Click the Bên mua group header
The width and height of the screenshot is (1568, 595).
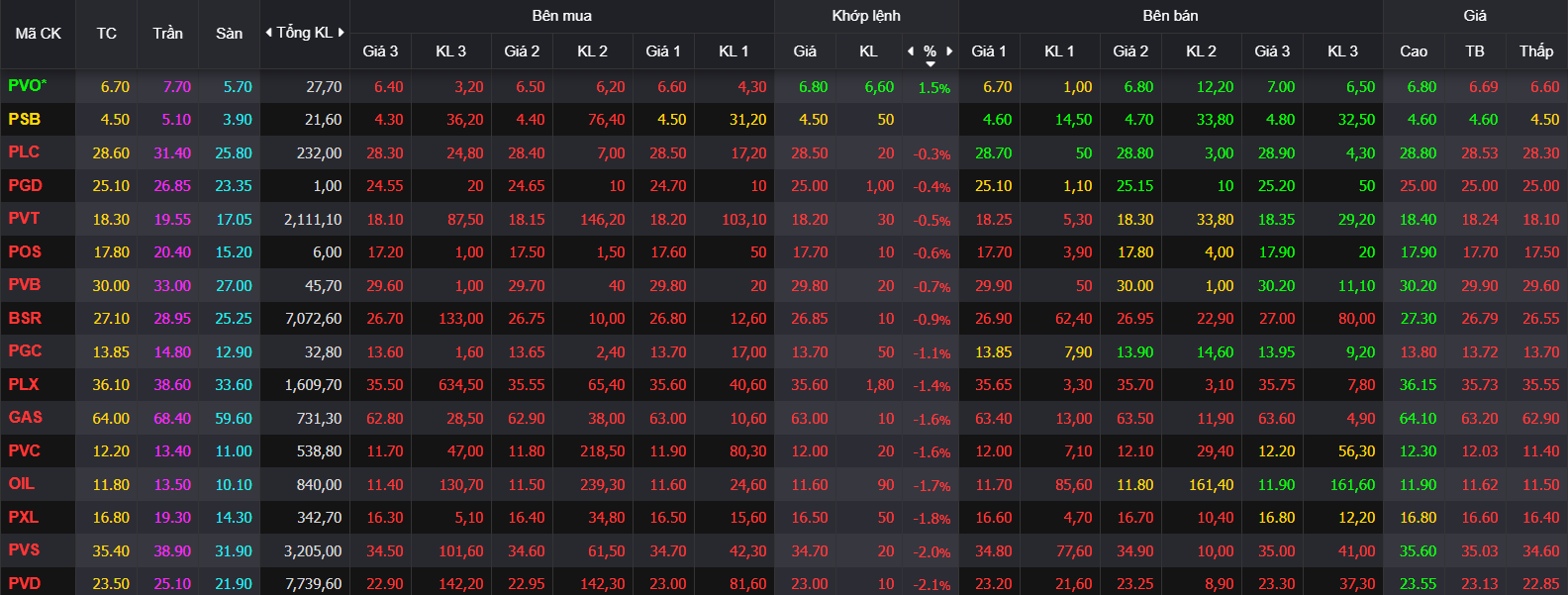(562, 16)
